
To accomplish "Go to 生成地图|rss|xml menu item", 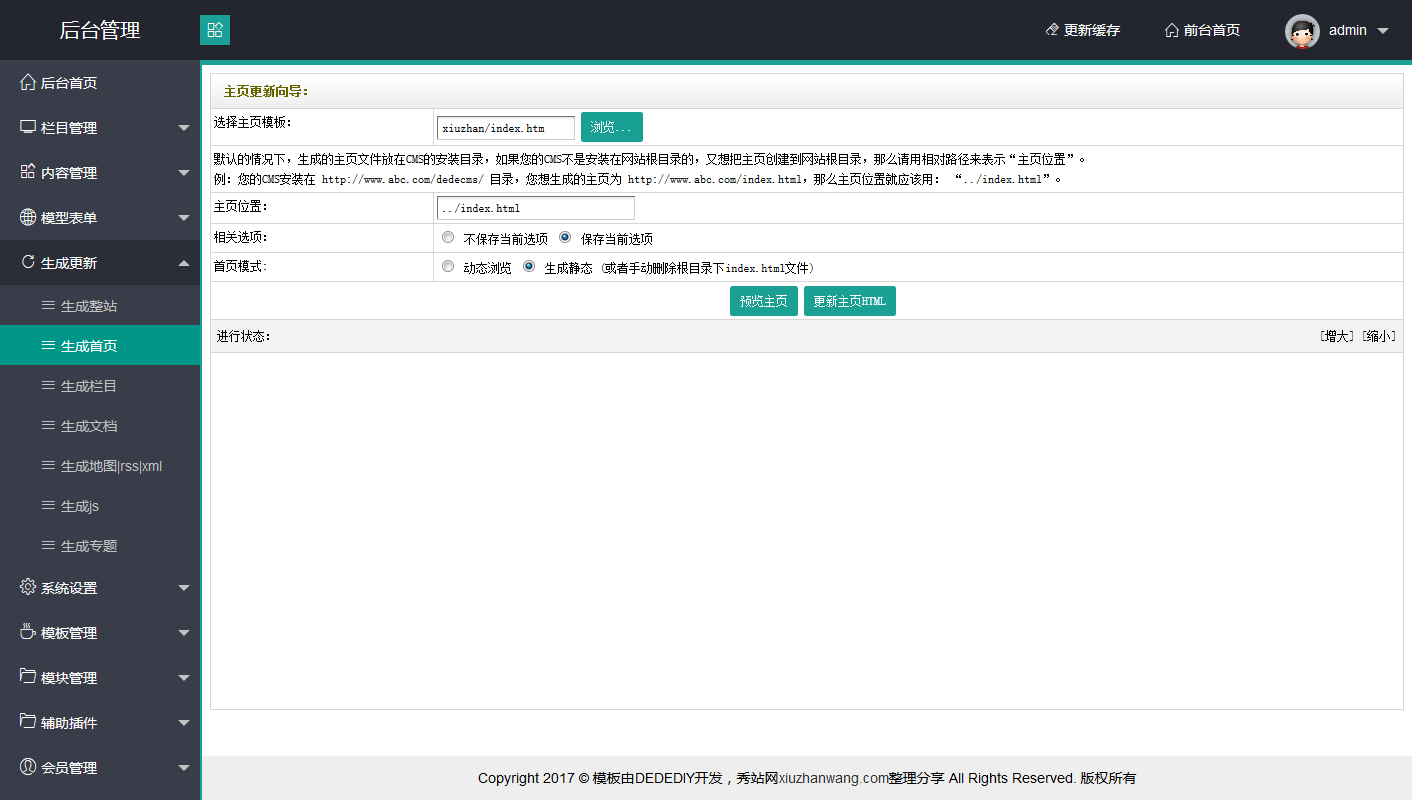I will coord(111,466).
